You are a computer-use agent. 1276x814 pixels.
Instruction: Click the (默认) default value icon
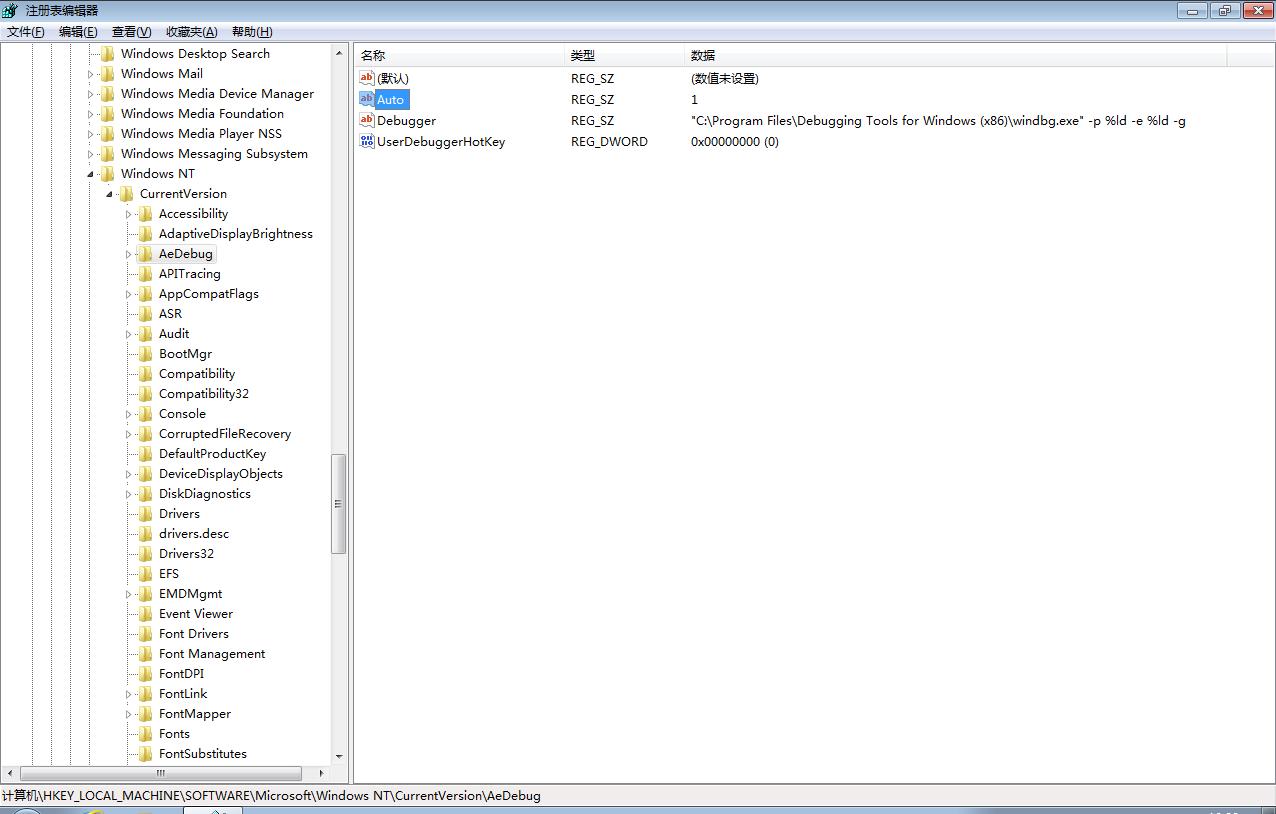tap(366, 78)
